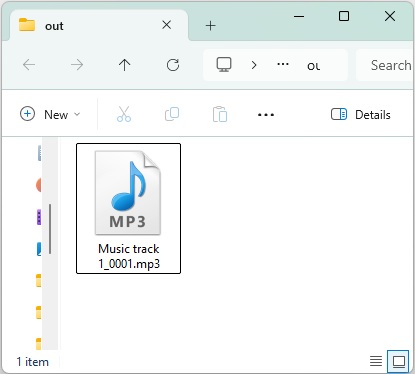
Task: Expand the breadcrumb chevron after the monitor
Action: pyautogui.click(x=254, y=65)
